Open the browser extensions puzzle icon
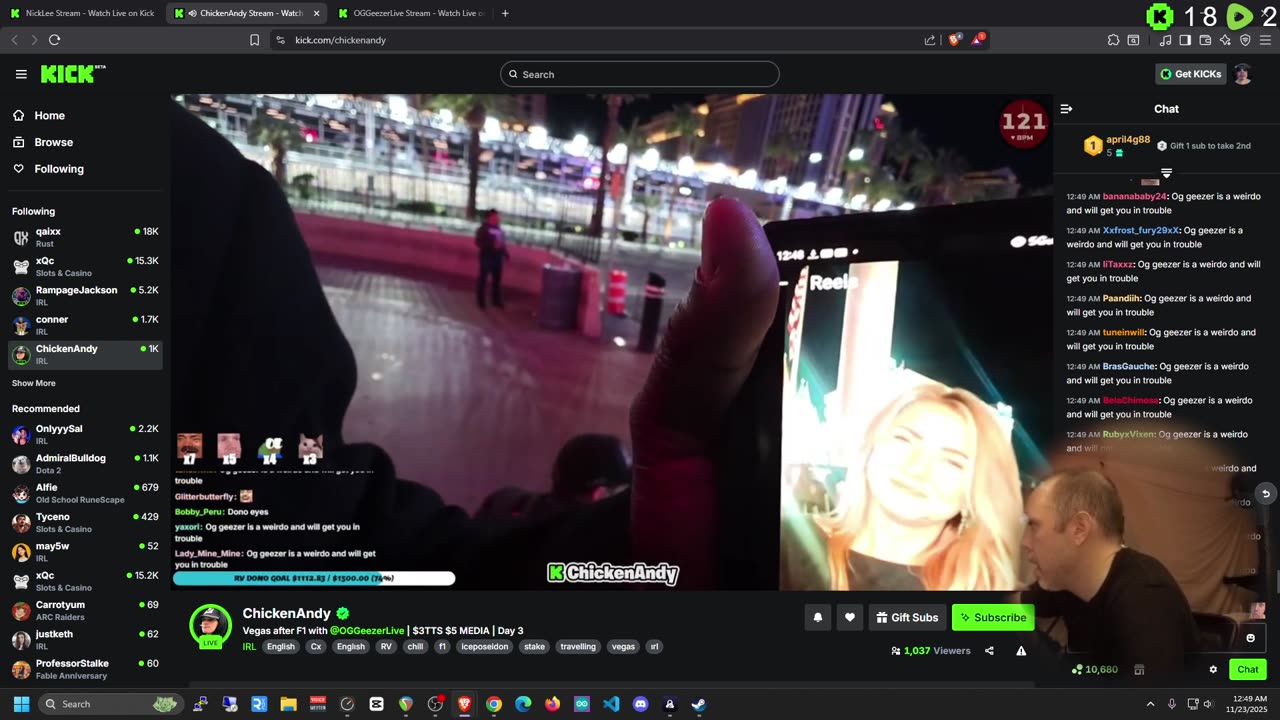Viewport: 1280px width, 720px height. pos(1113,40)
